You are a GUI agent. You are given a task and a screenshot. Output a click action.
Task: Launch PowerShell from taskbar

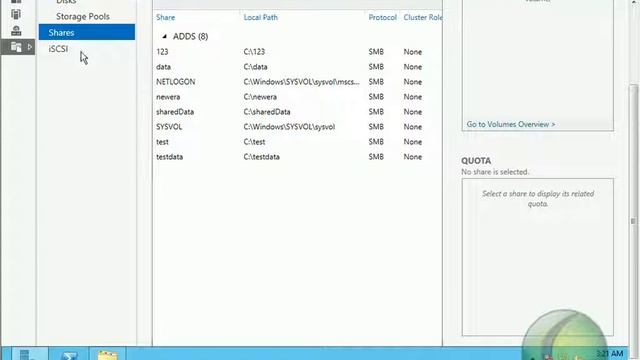tap(69, 354)
